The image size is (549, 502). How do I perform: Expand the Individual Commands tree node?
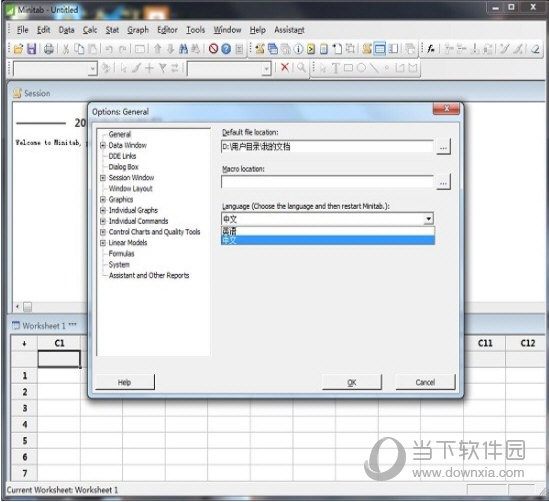click(103, 221)
